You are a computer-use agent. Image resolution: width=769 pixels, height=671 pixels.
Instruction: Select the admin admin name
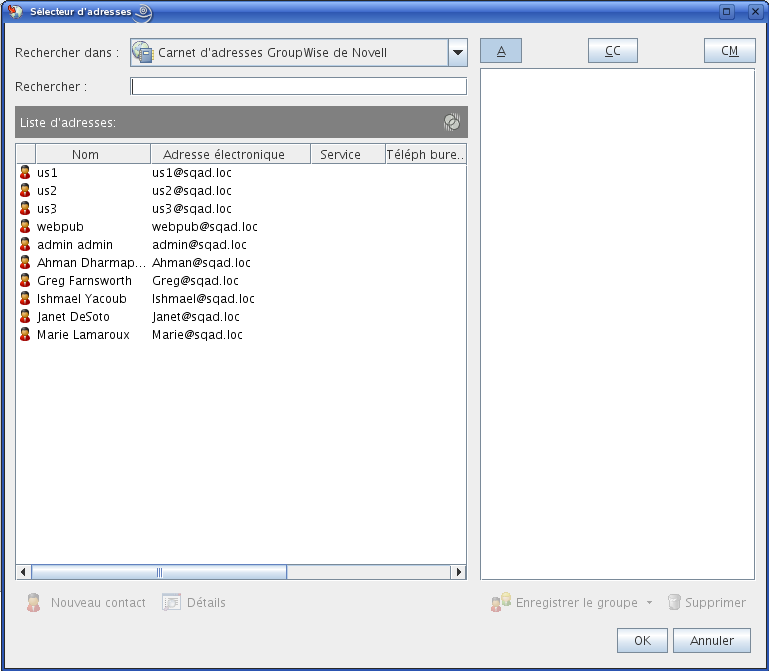[x=75, y=244]
